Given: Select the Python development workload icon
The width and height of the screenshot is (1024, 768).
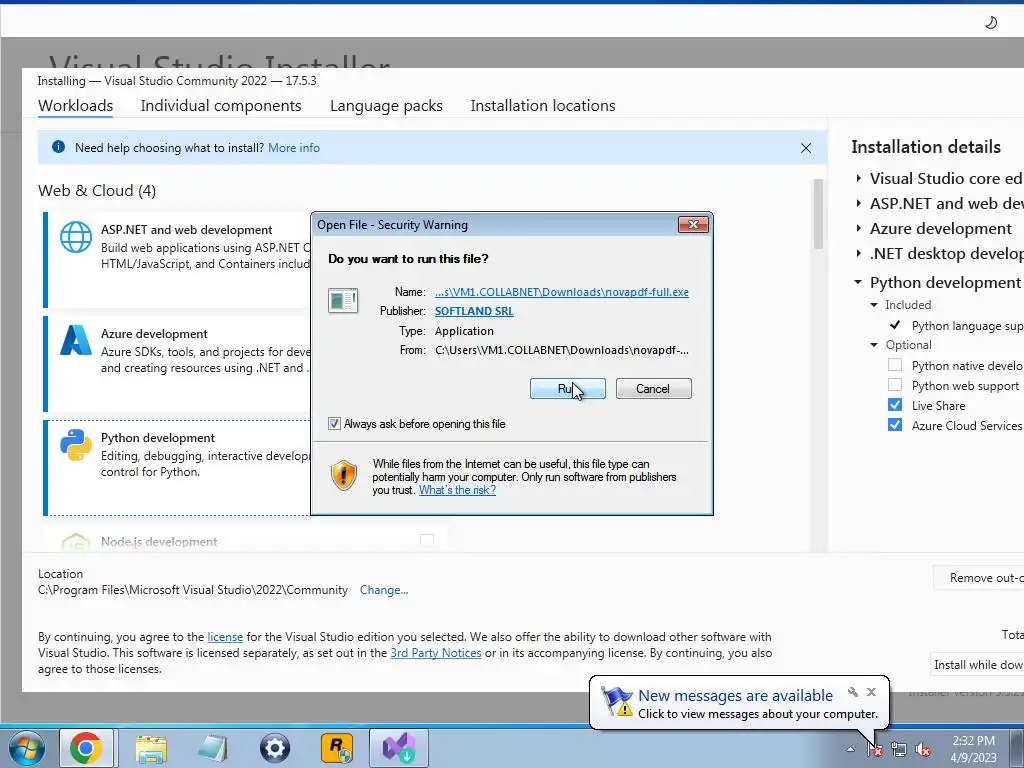Looking at the screenshot, I should coord(76,445).
